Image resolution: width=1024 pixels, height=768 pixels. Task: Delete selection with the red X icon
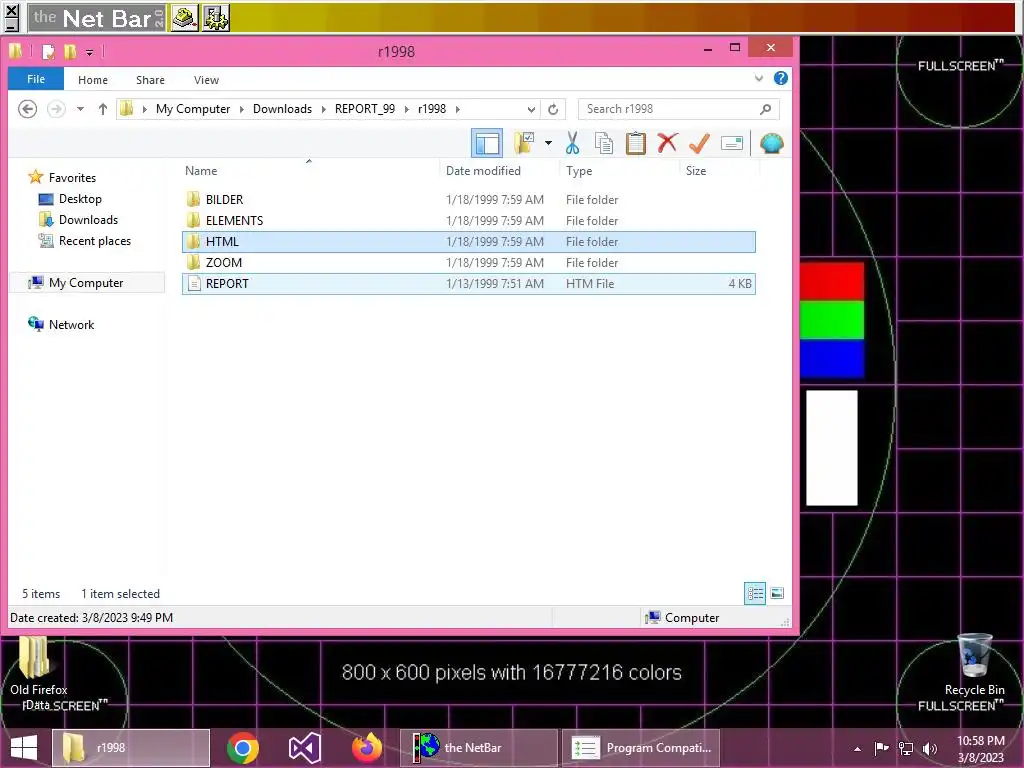[x=667, y=142]
